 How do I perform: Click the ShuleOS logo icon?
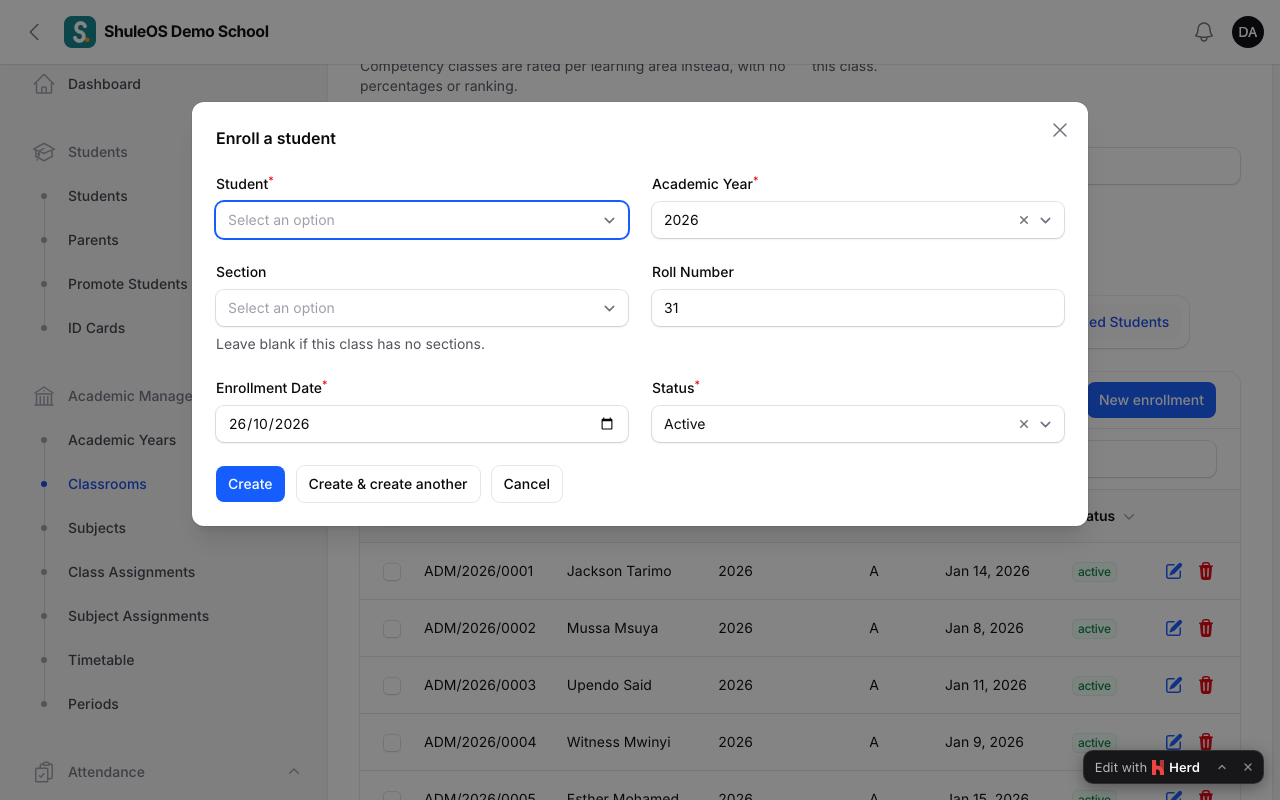point(80,32)
